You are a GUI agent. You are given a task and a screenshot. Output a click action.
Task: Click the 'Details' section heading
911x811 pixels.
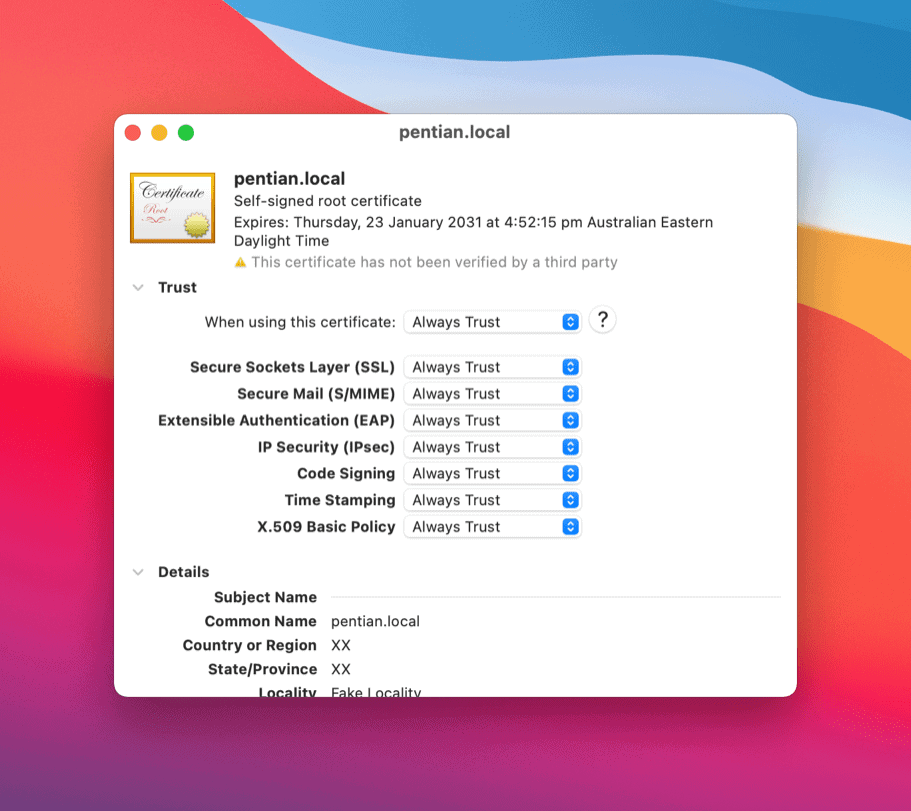pos(184,572)
